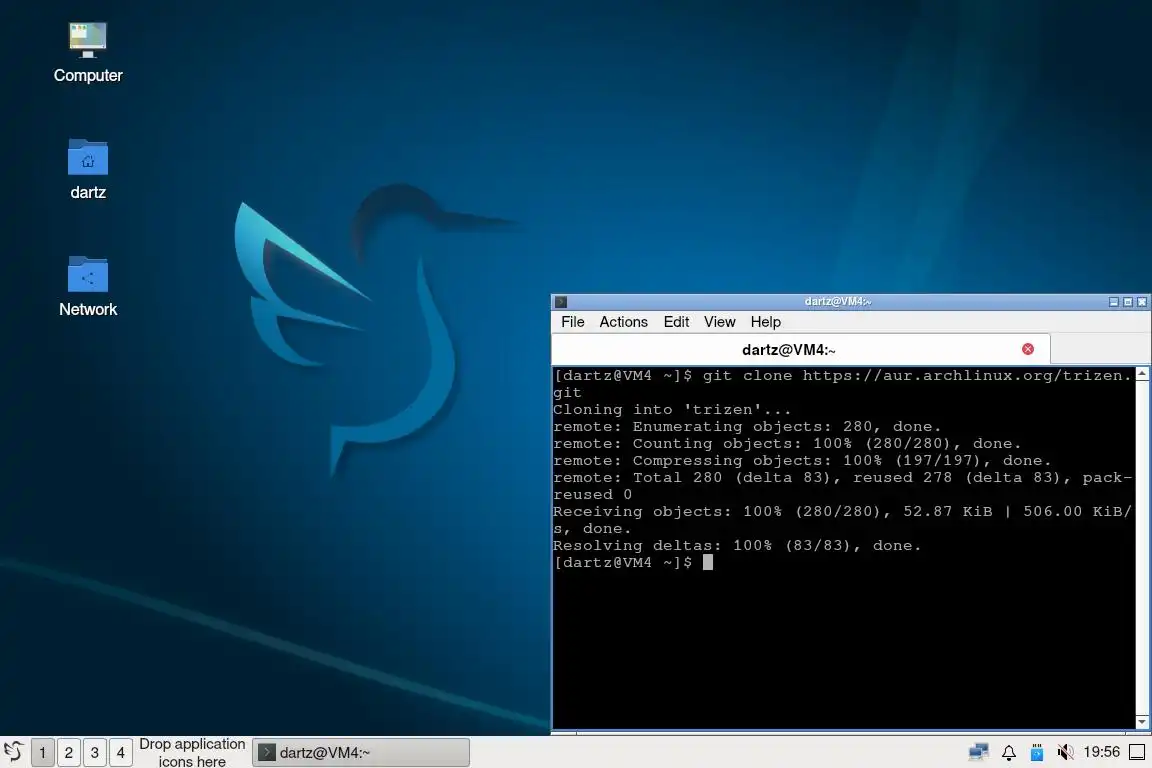Maximize the terminal window
The image size is (1152, 768).
1128,302
